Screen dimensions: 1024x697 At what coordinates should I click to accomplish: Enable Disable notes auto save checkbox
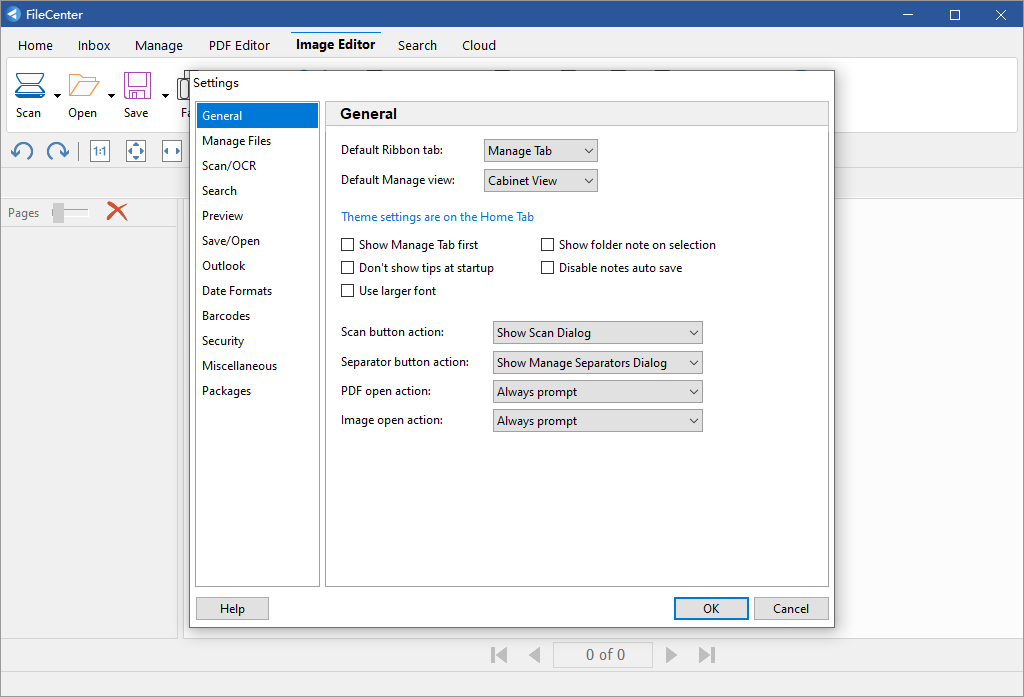click(547, 268)
